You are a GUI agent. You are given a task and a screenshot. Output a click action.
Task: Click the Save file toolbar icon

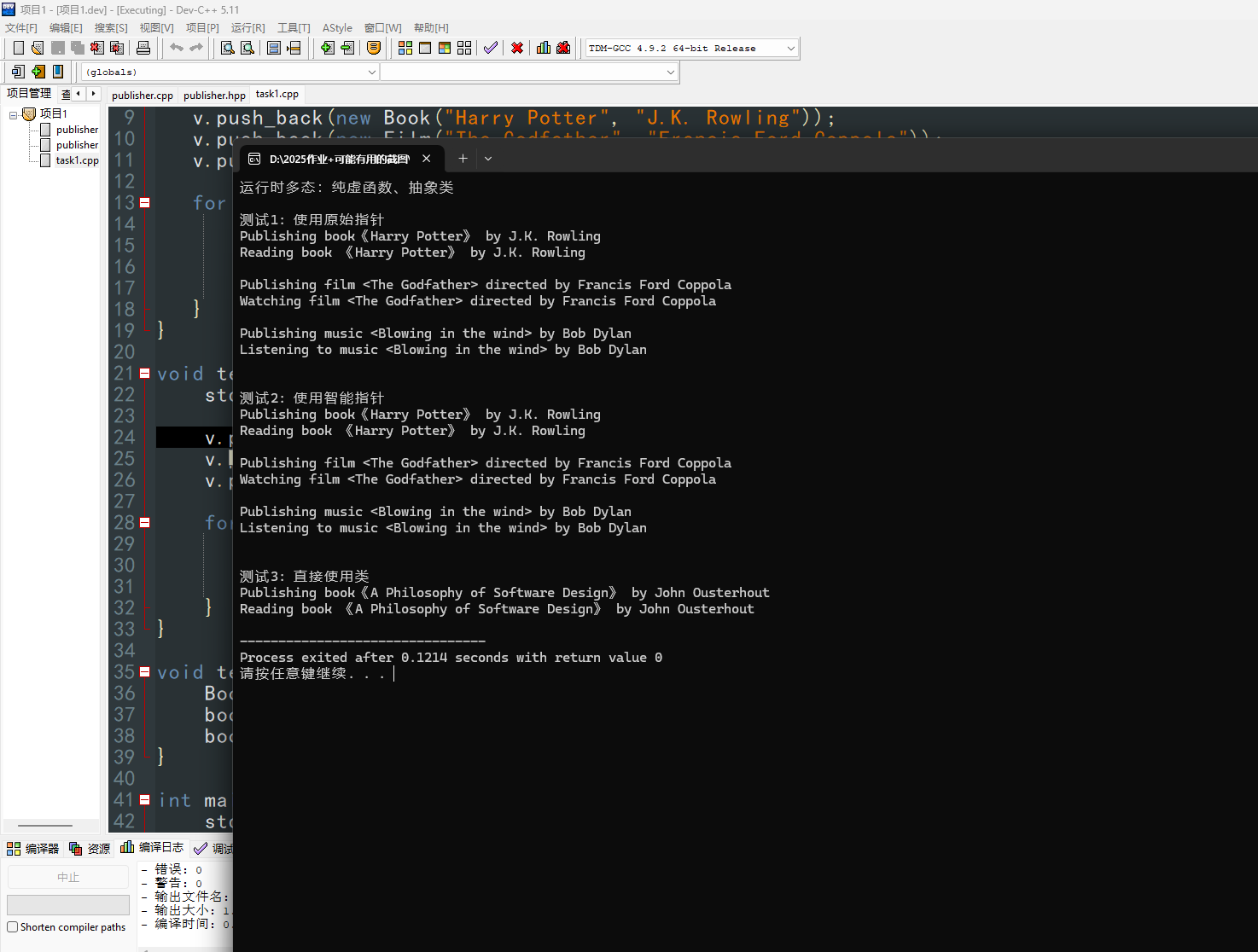[58, 48]
